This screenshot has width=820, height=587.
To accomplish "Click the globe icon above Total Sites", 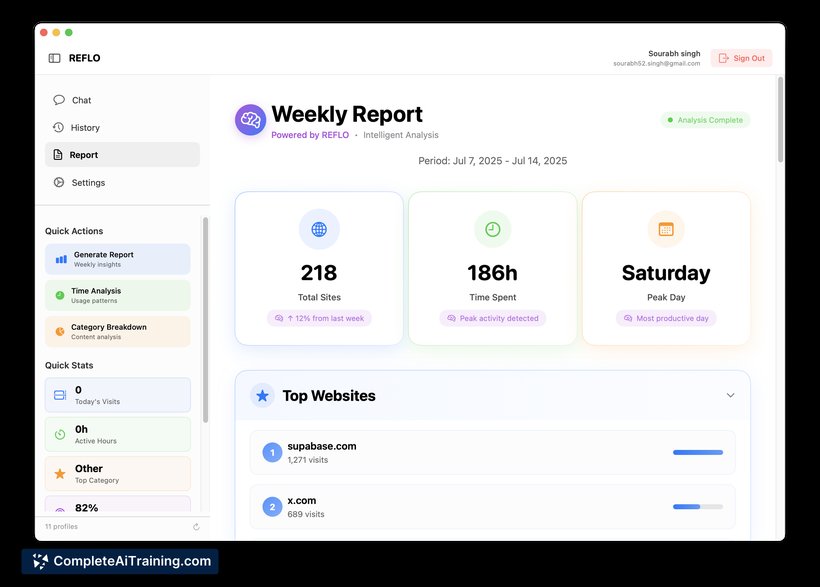I will pyautogui.click(x=319, y=229).
